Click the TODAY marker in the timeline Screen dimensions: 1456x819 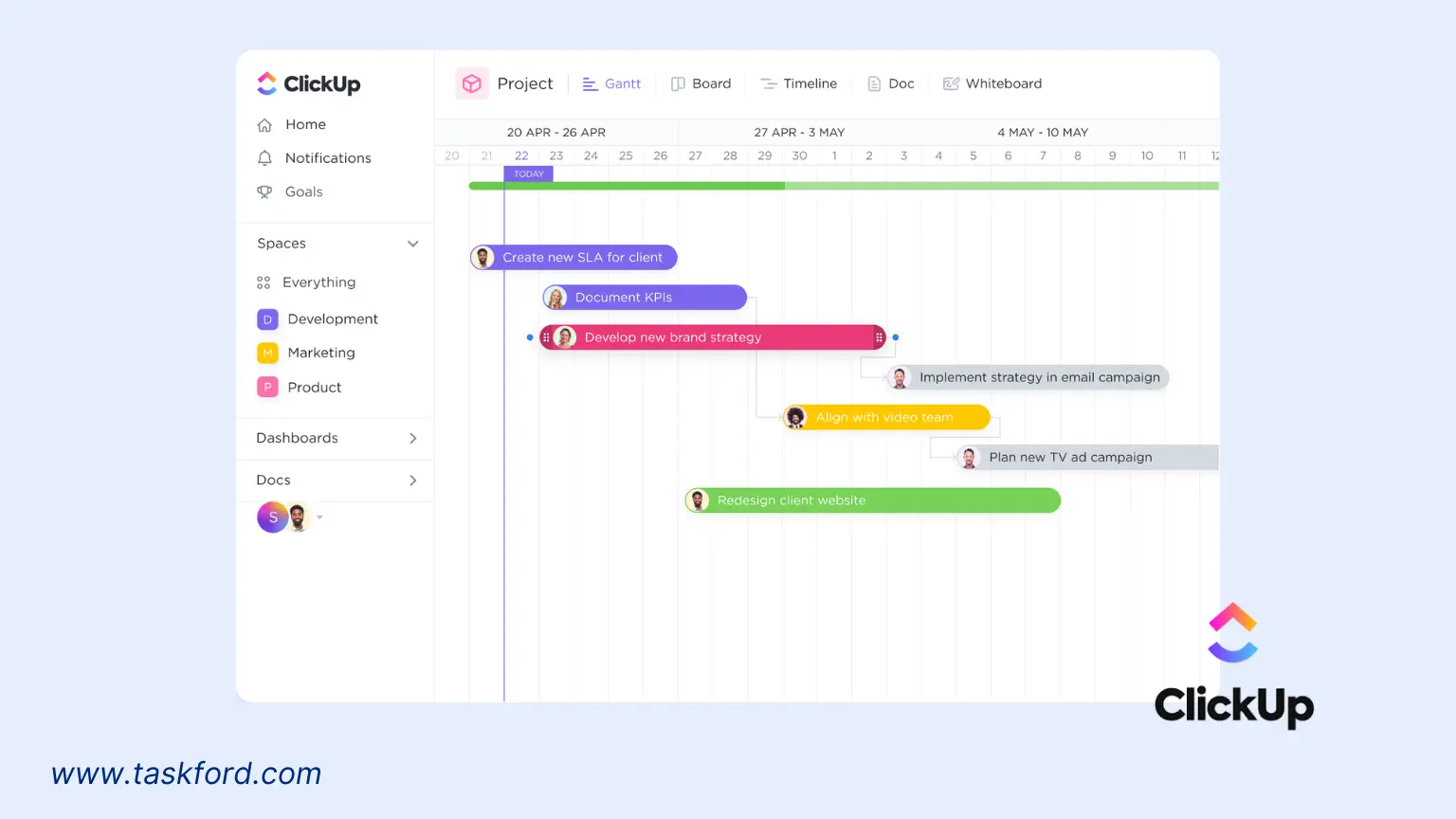(x=528, y=173)
